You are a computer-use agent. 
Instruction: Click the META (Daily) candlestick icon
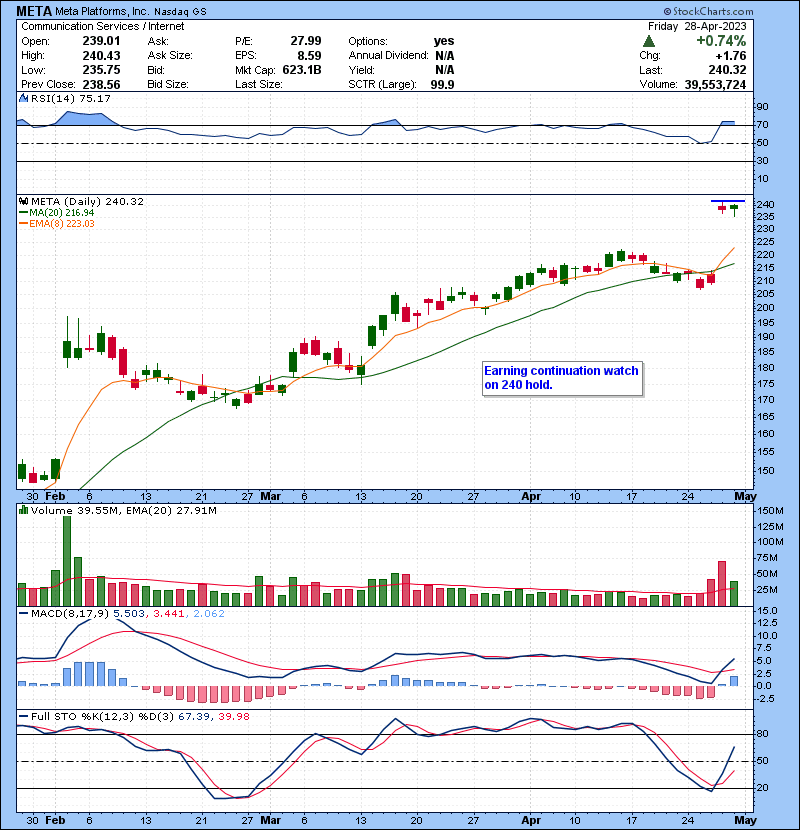click(x=23, y=201)
